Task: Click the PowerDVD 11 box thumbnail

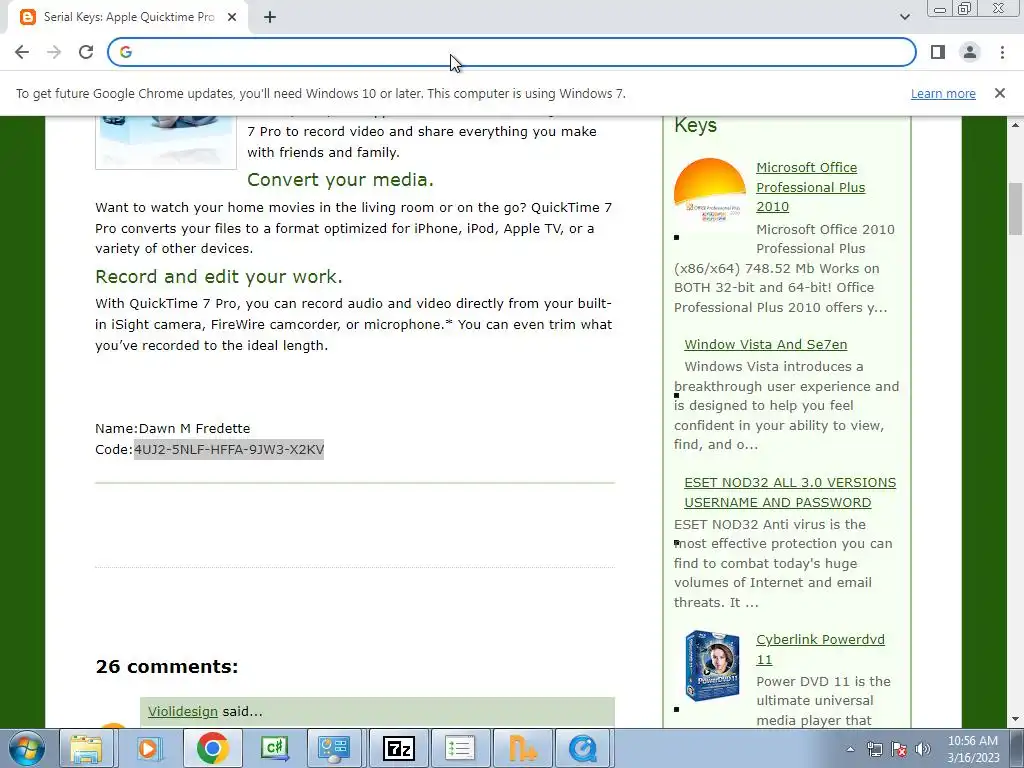Action: pos(712,665)
